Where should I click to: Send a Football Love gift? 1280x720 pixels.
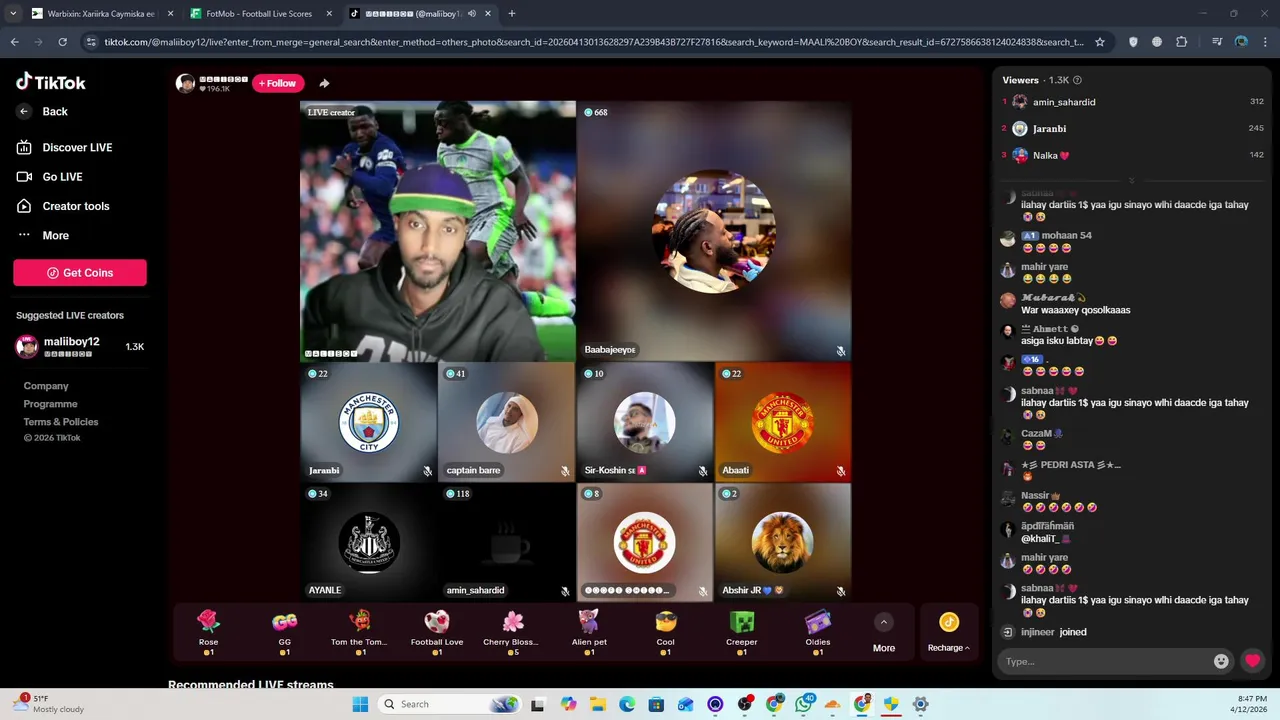[437, 632]
